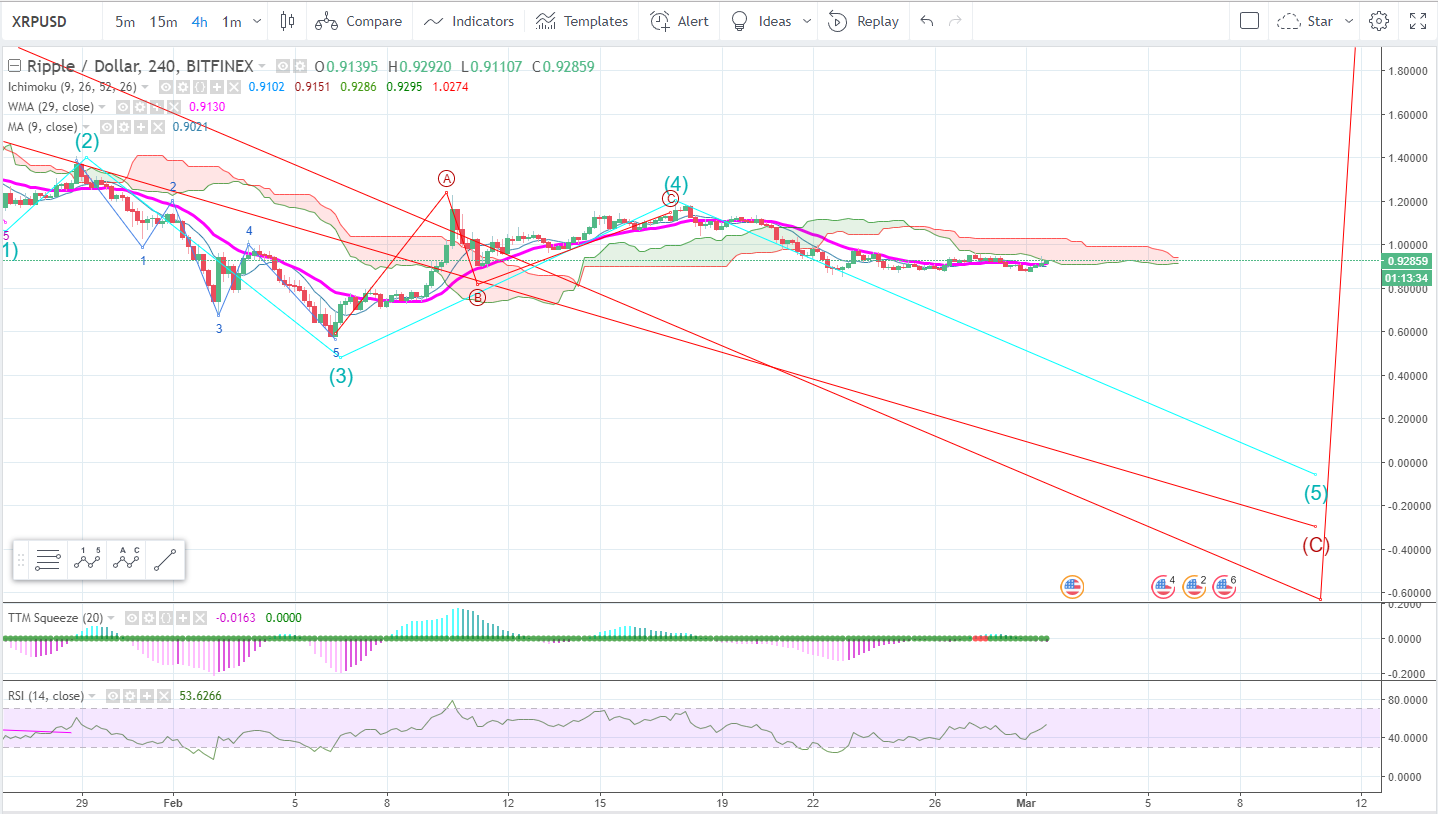This screenshot has width=1438, height=814.
Task: Open WMA indicator settings gear
Action: point(139,107)
